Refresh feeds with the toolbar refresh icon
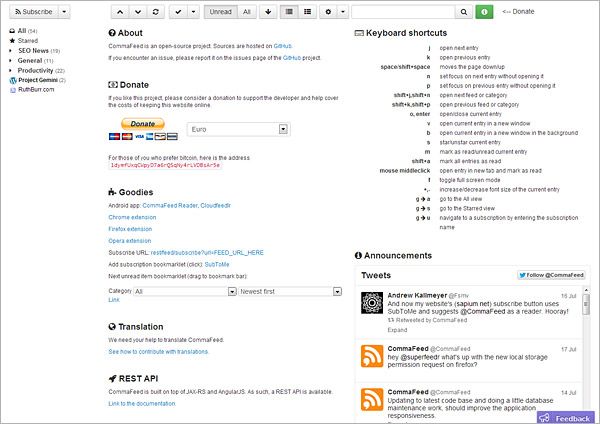This screenshot has height=424, width=600. click(x=155, y=11)
